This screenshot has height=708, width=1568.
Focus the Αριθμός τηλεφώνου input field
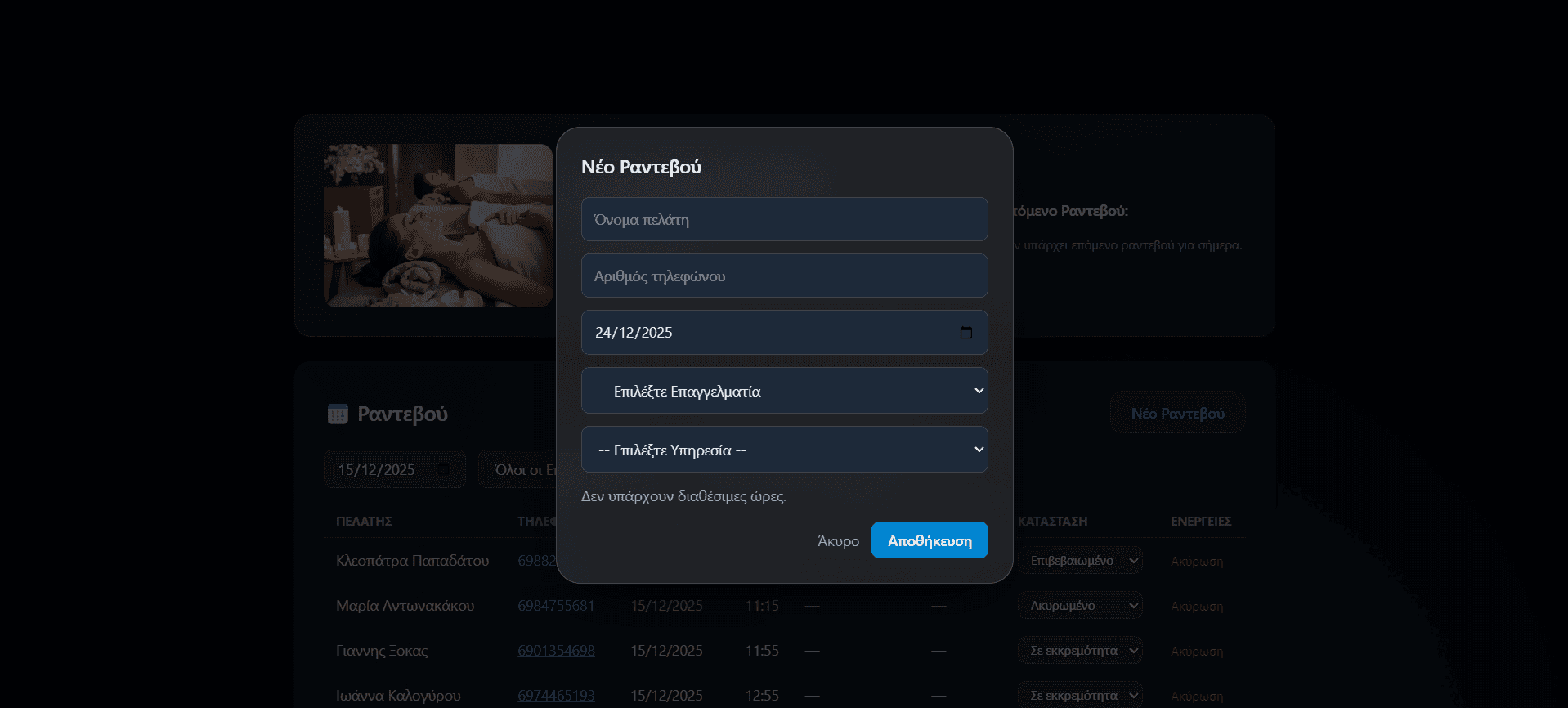point(784,276)
